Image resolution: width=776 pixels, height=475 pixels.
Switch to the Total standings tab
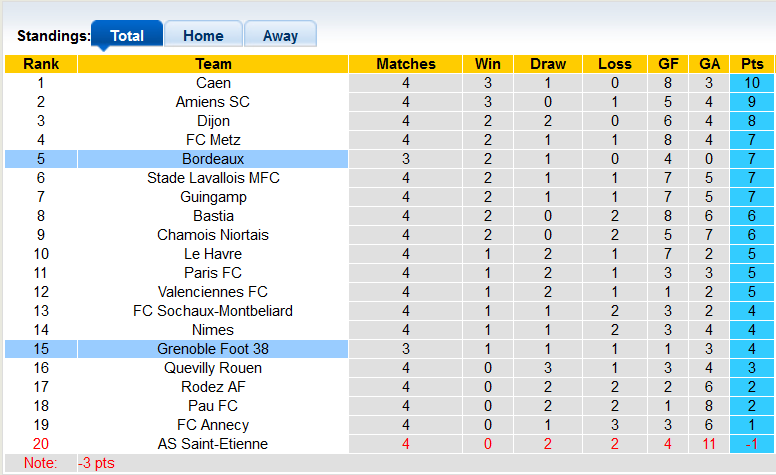click(x=127, y=35)
